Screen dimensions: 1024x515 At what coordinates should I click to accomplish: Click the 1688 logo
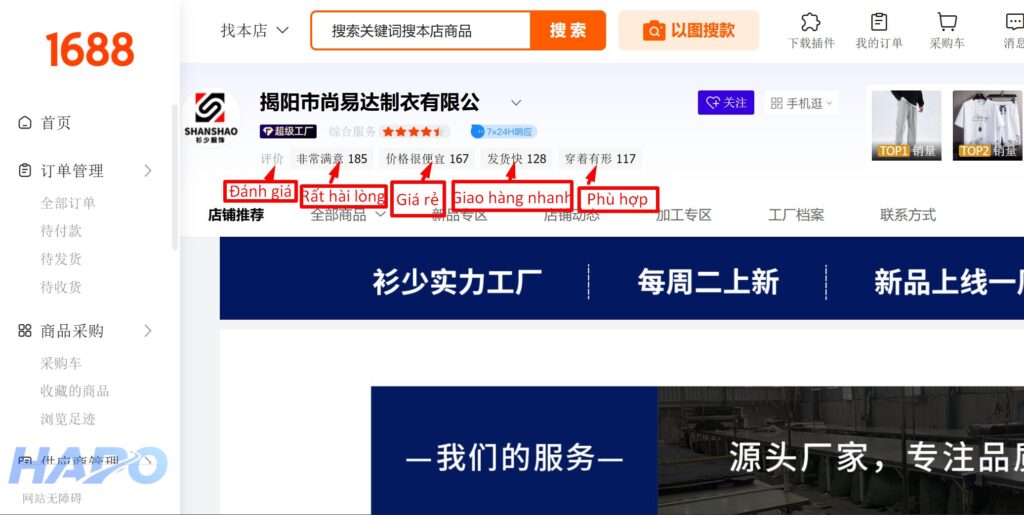point(89,49)
